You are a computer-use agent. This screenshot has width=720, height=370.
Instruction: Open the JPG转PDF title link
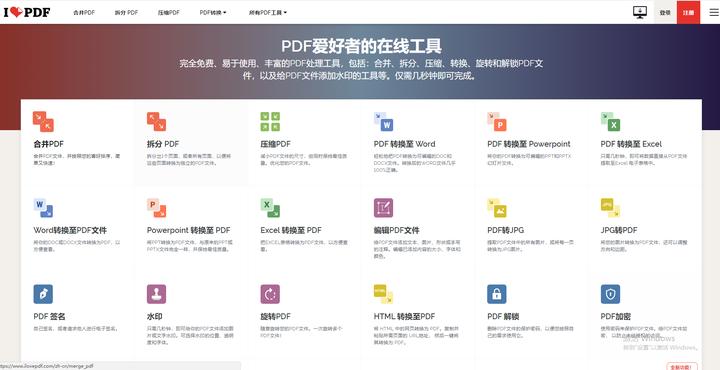[619, 230]
